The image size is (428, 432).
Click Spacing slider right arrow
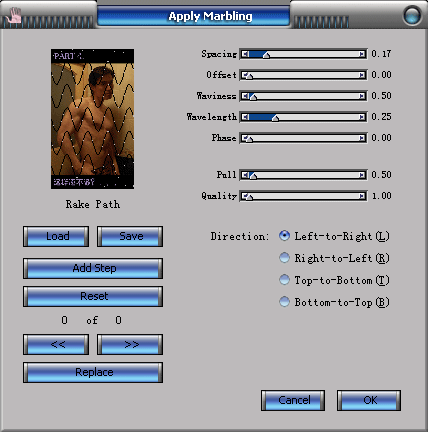[362, 54]
